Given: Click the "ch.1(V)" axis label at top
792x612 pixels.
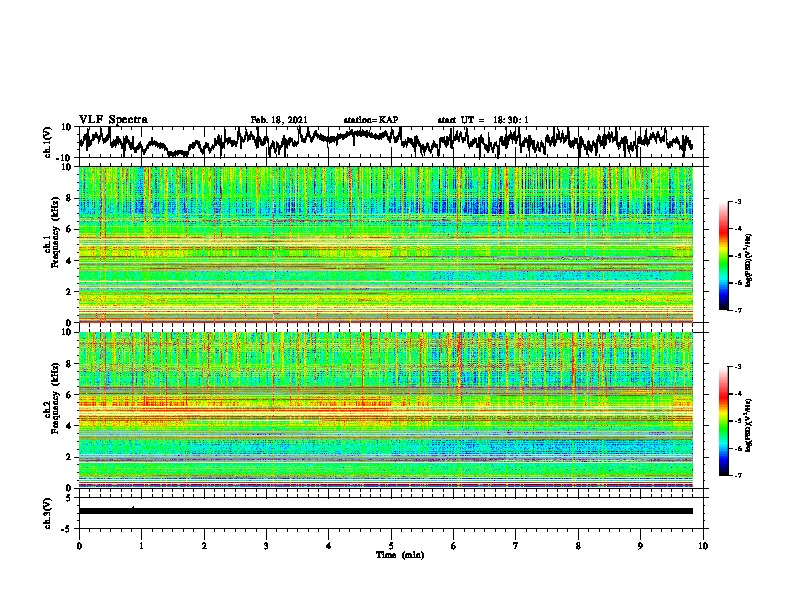Looking at the screenshot, I should coord(48,142).
